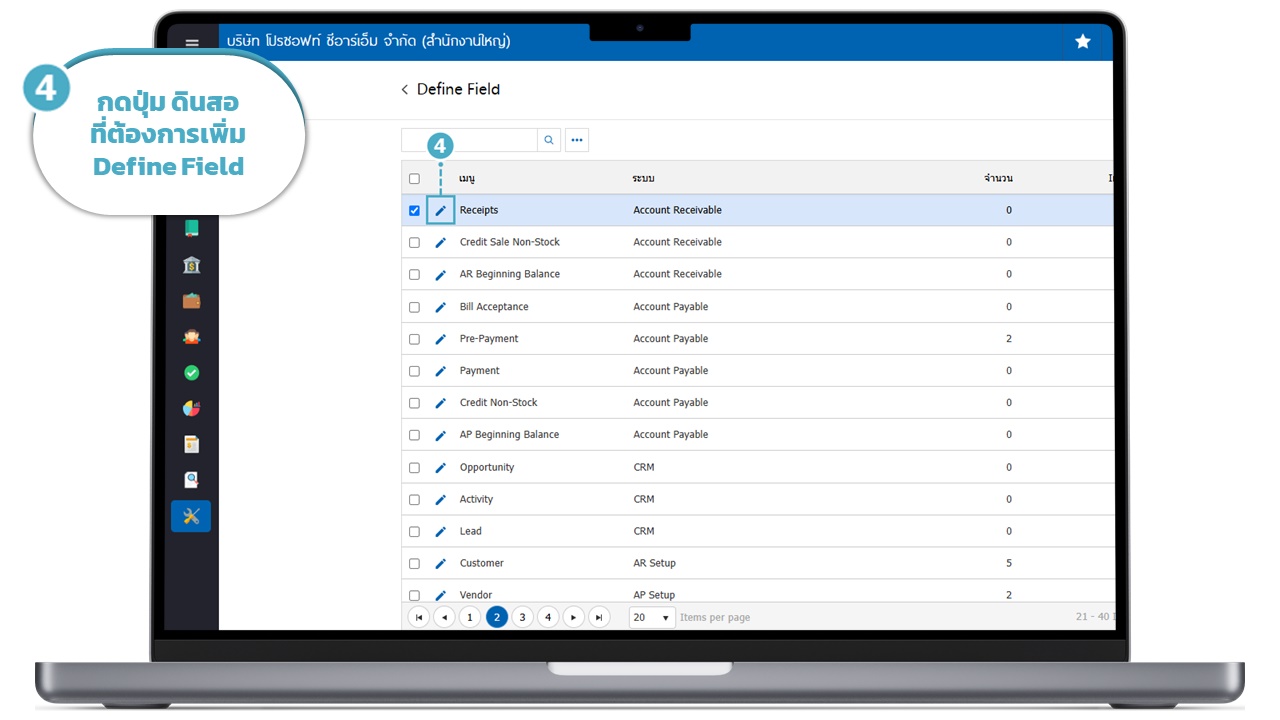Click pencil icon for Activity
This screenshot has width=1280, height=720.
[x=440, y=500]
